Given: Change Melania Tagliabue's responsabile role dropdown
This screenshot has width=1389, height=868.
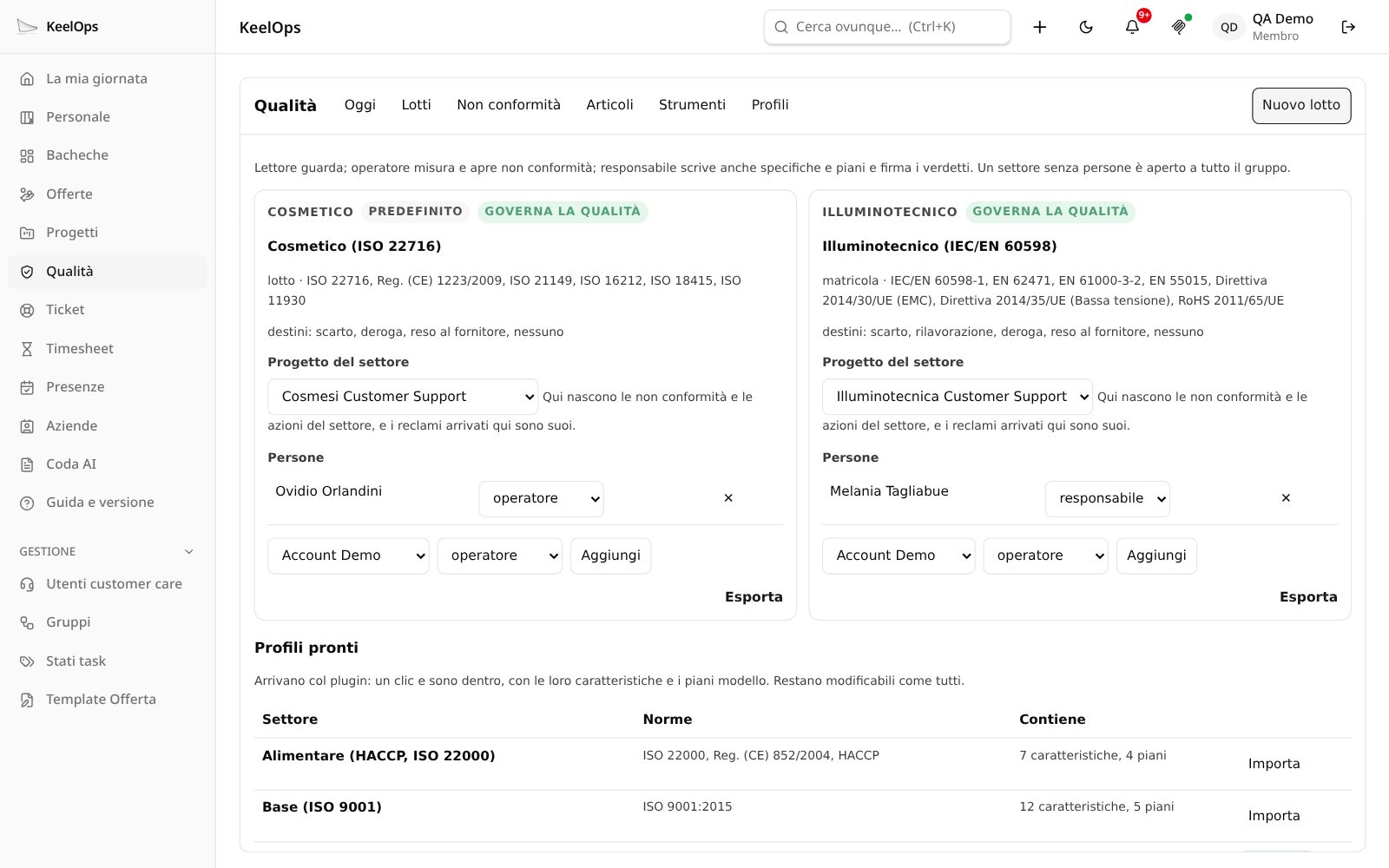Looking at the screenshot, I should pyautogui.click(x=1107, y=499).
